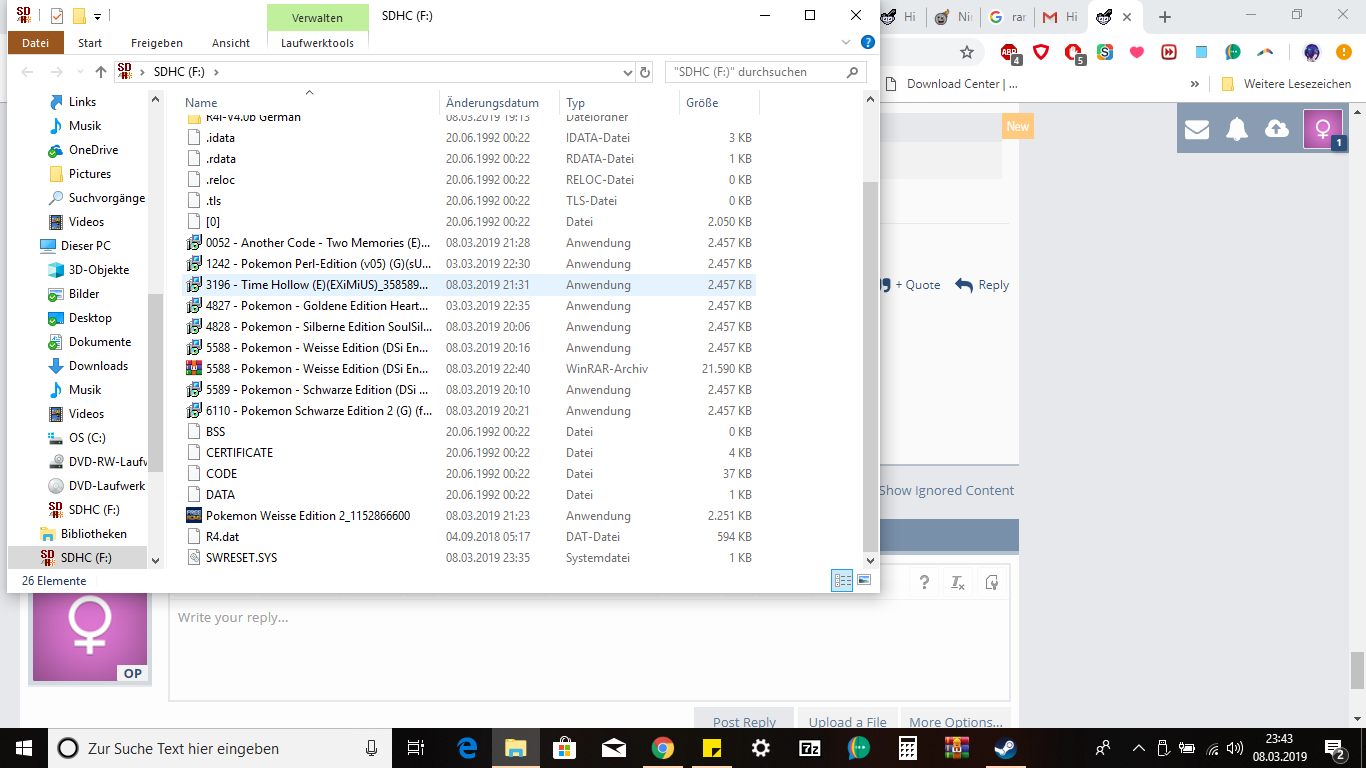The image size is (1366, 768).
Task: Open the forum inbox envelope icon
Action: tap(1197, 129)
